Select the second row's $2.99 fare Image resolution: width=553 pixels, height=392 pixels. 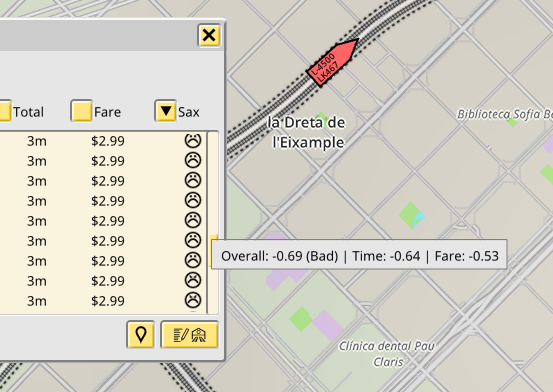[x=108, y=161]
